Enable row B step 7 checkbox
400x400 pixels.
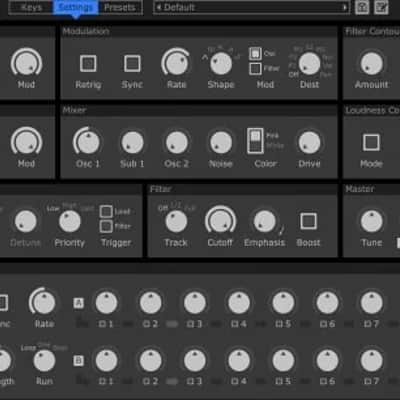click(367, 381)
